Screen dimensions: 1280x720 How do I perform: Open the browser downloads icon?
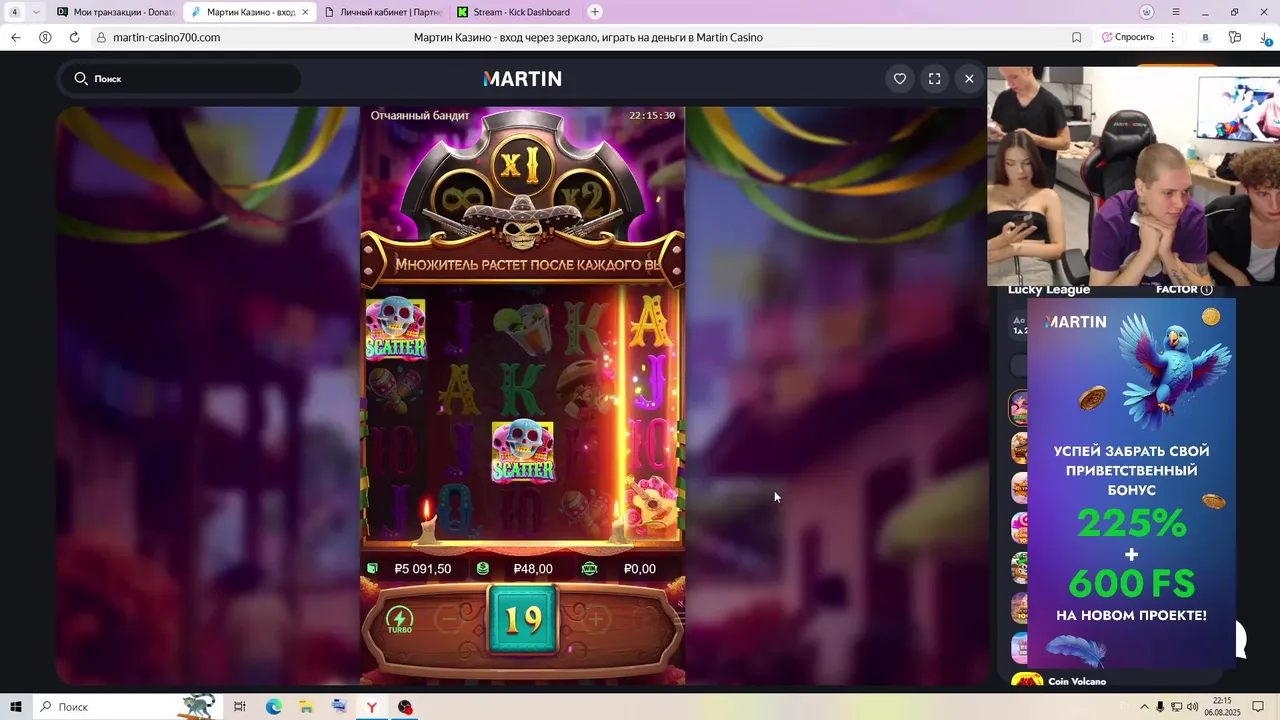(x=1266, y=37)
